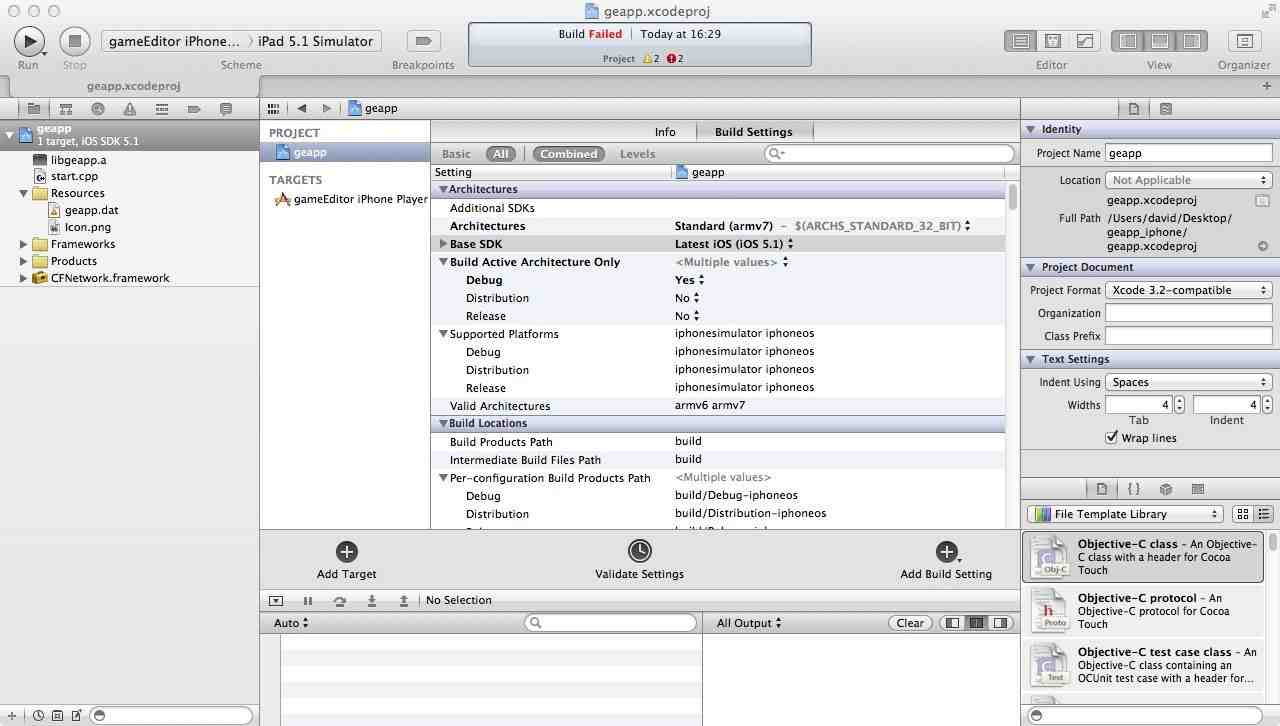
Task: Toggle the Debug area view button
Action: (x=1160, y=41)
